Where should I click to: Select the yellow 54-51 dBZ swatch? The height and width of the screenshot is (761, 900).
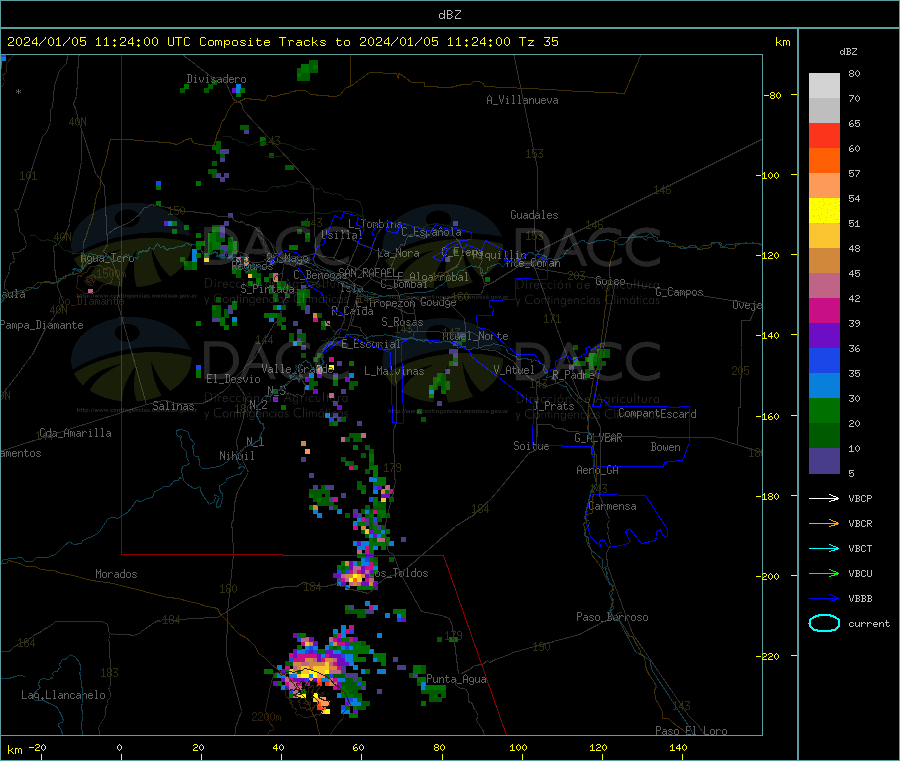coord(824,211)
